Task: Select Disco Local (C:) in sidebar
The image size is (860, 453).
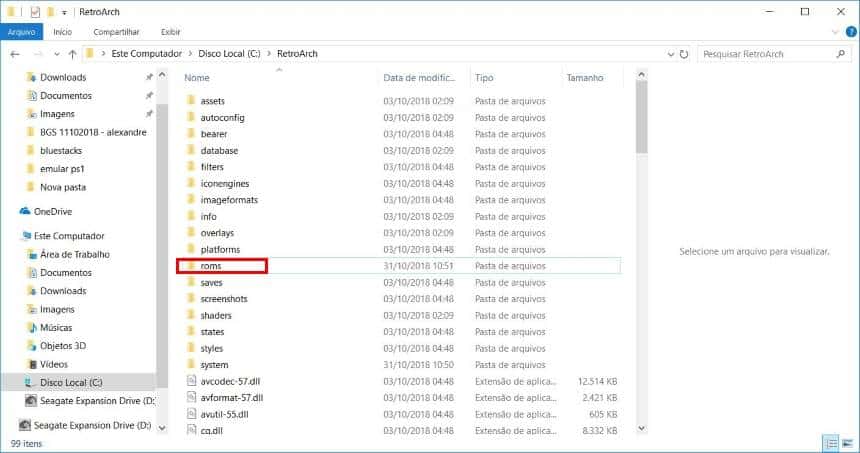Action: pos(71,382)
